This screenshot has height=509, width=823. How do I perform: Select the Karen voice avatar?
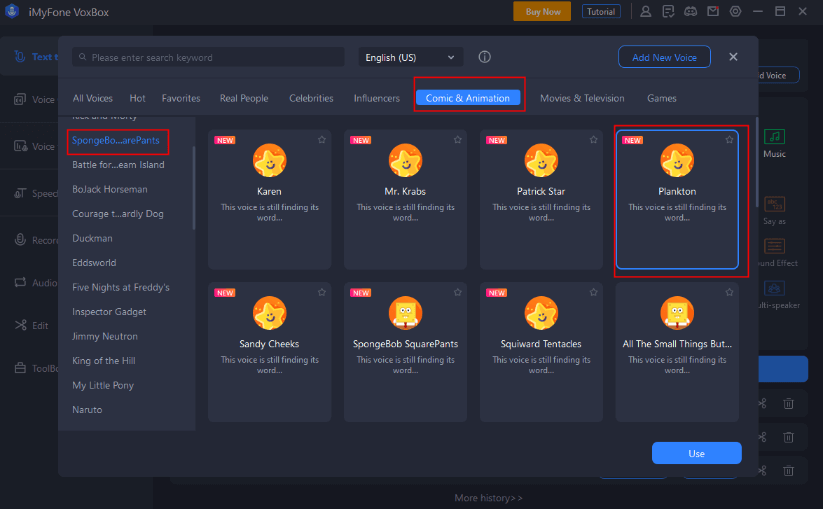(269, 160)
